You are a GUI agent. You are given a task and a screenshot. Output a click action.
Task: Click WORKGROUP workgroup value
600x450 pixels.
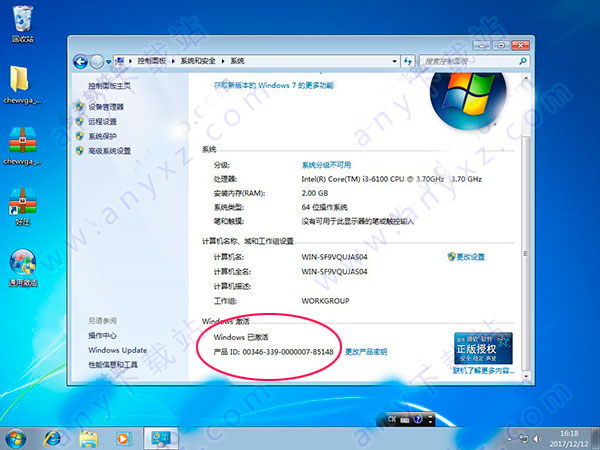pyautogui.click(x=325, y=301)
